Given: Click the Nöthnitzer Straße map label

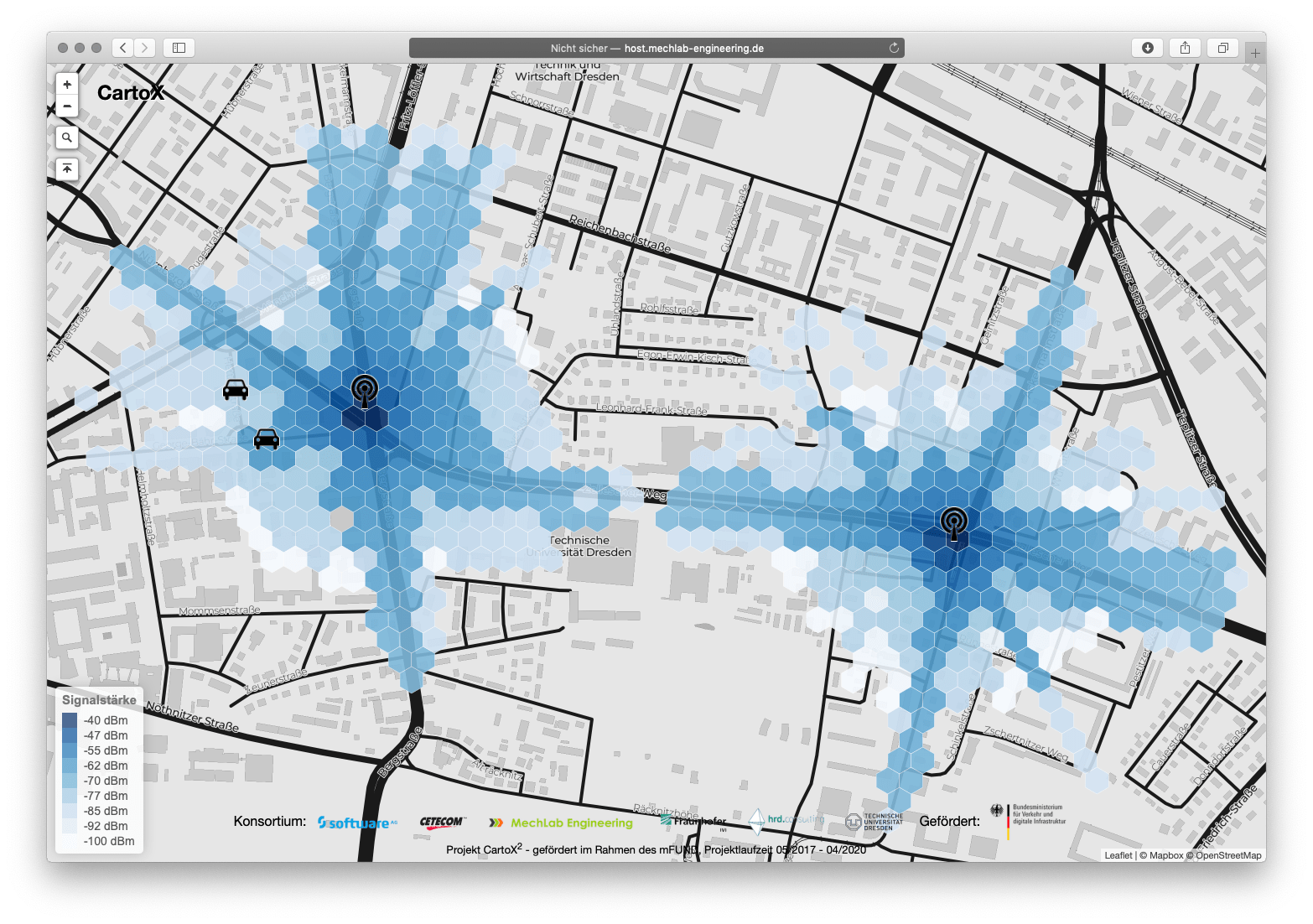Looking at the screenshot, I should pyautogui.click(x=192, y=717).
